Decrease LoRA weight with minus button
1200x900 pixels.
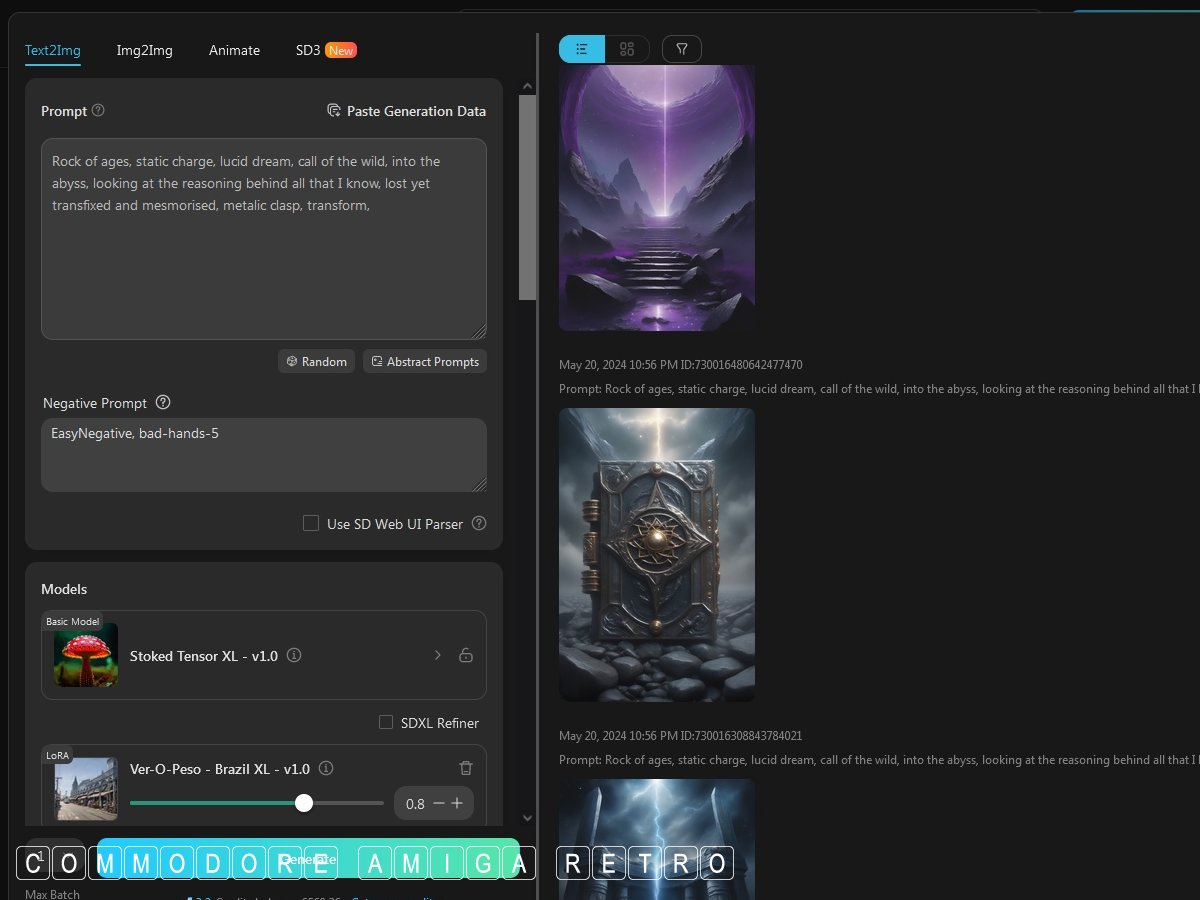pos(438,803)
